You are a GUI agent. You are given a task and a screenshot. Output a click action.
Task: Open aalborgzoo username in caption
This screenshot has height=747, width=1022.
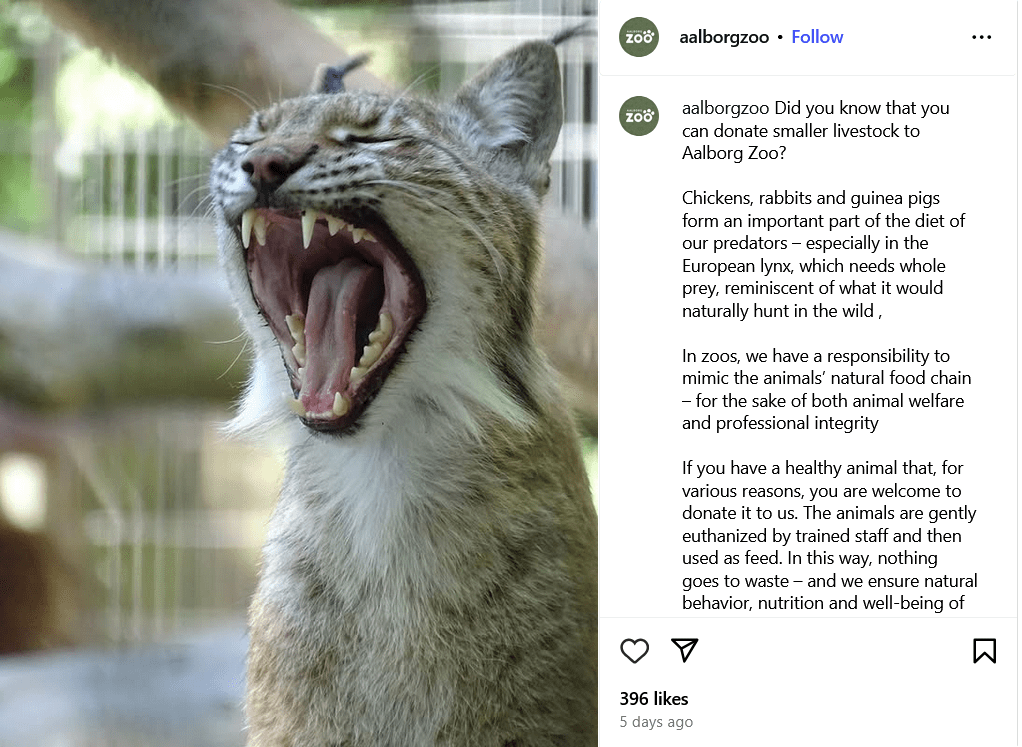coord(725,108)
